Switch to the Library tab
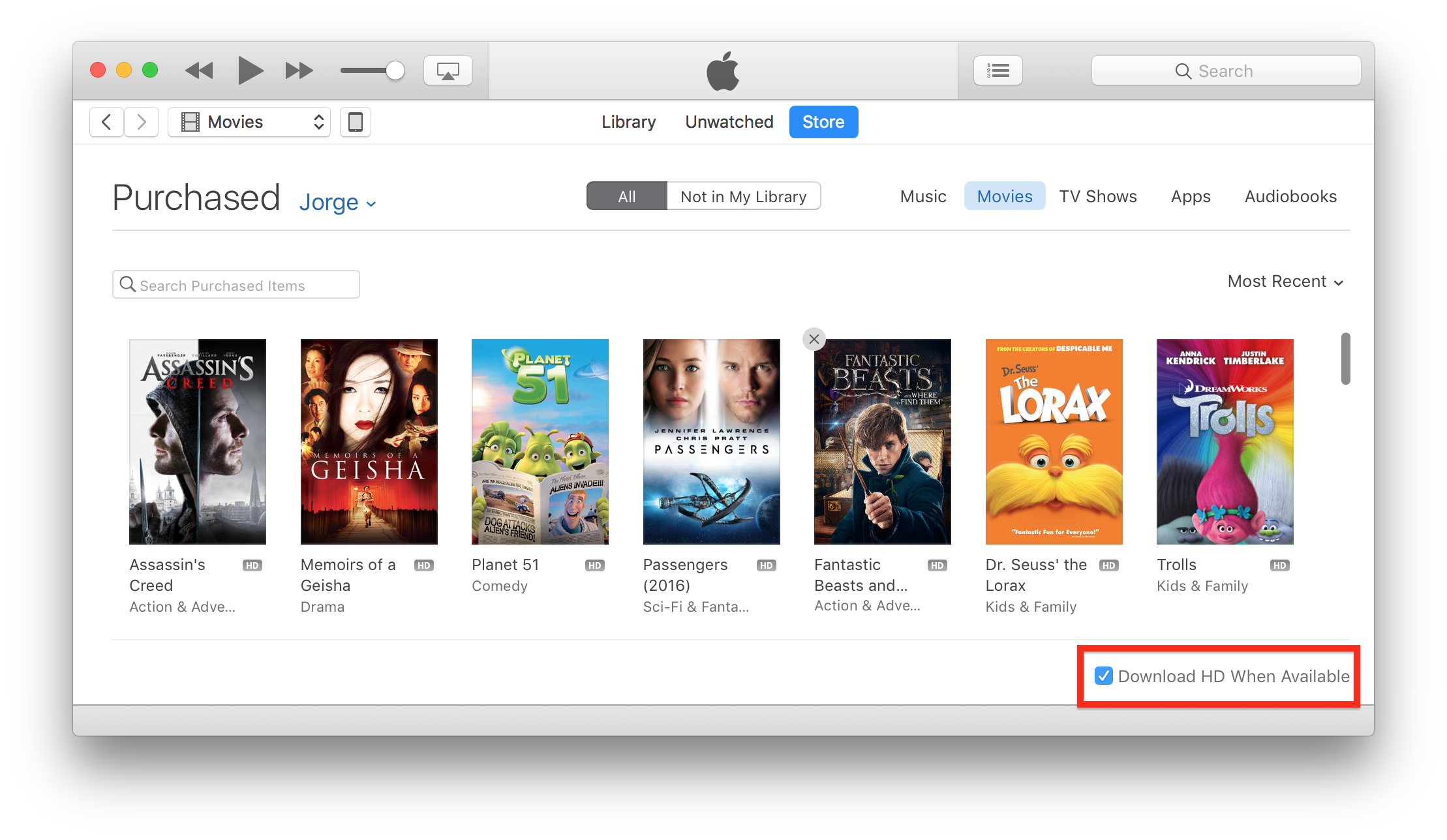1447x840 pixels. [x=628, y=122]
